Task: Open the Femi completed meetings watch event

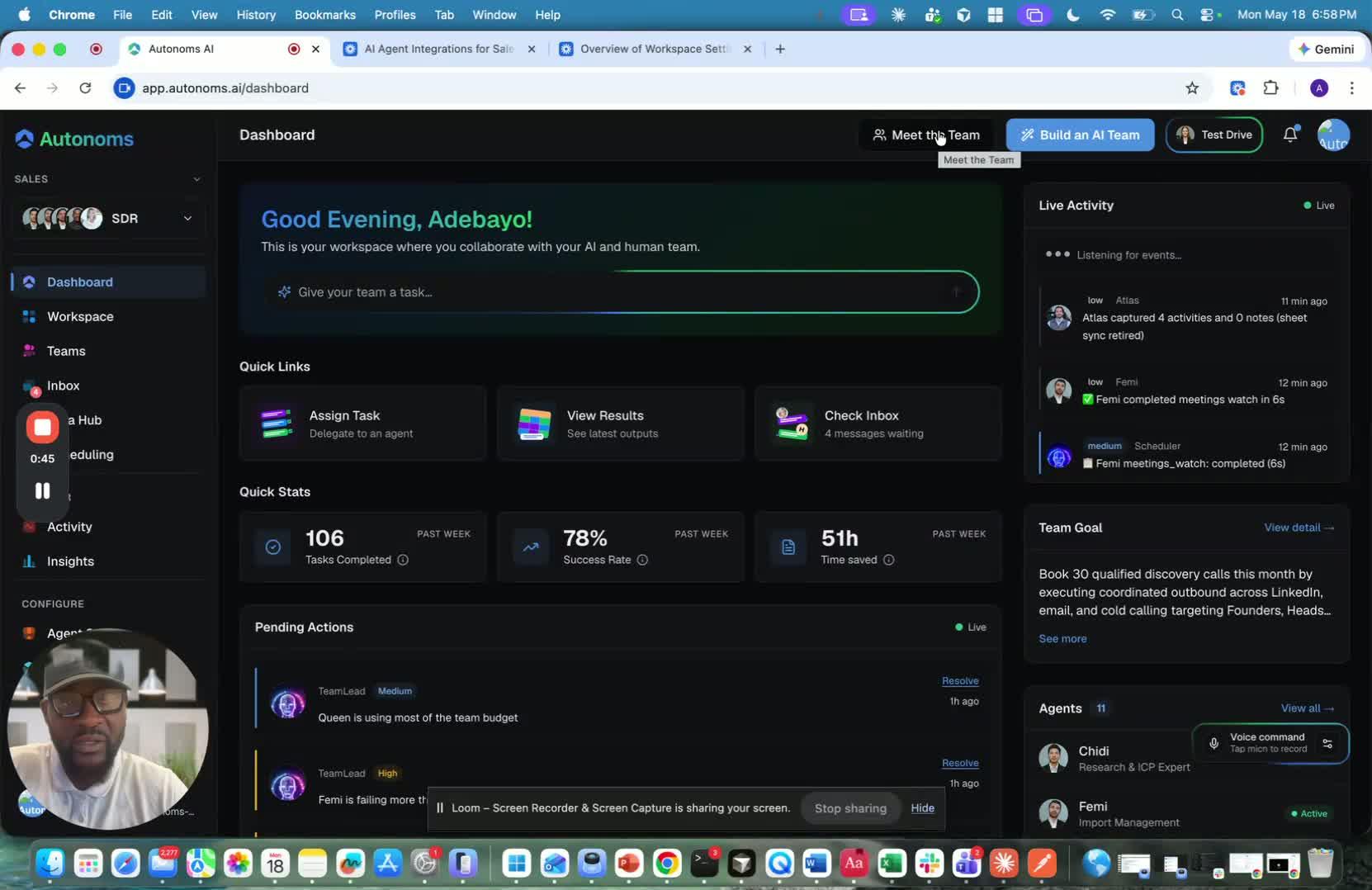Action: pos(1186,391)
